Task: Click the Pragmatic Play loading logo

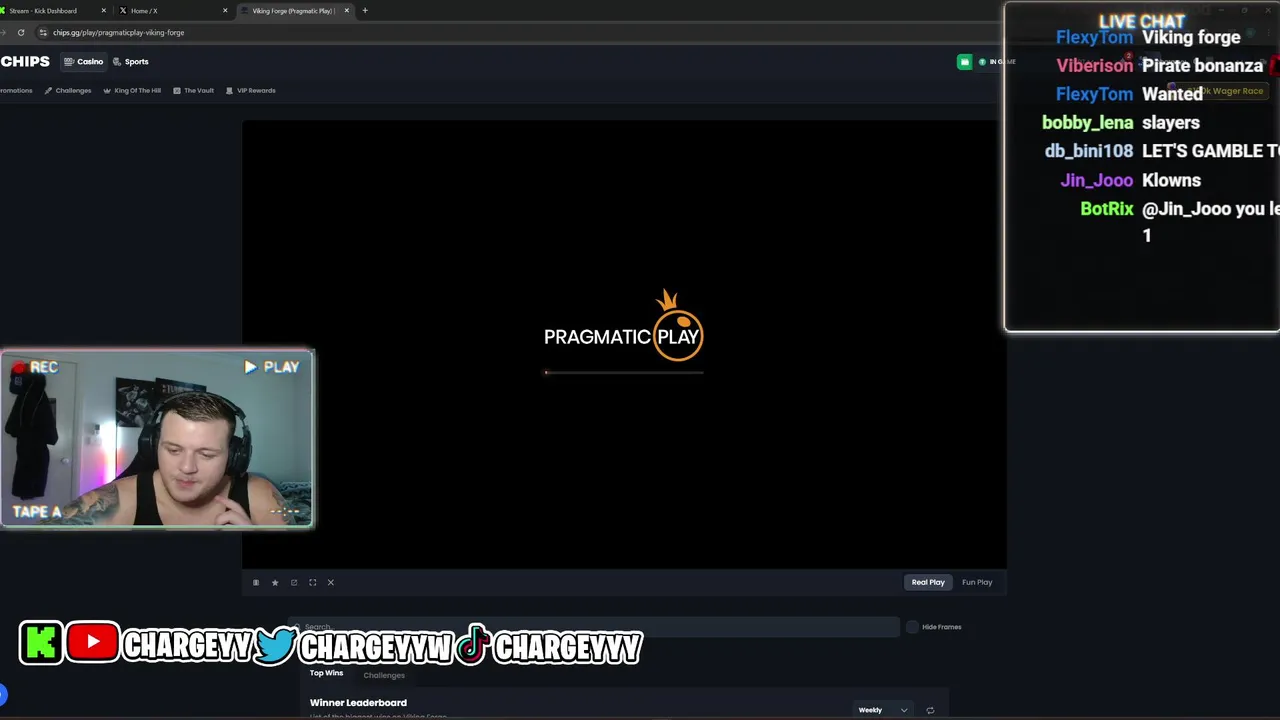Action: [x=623, y=327]
